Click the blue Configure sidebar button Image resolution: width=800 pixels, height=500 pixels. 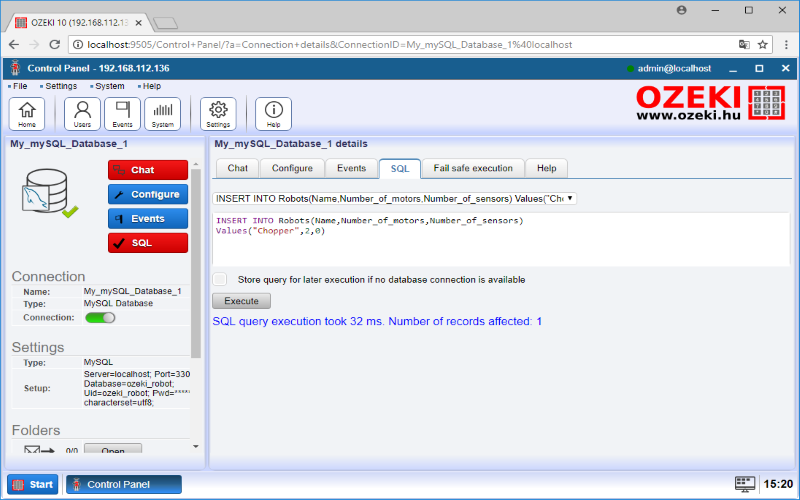point(148,194)
